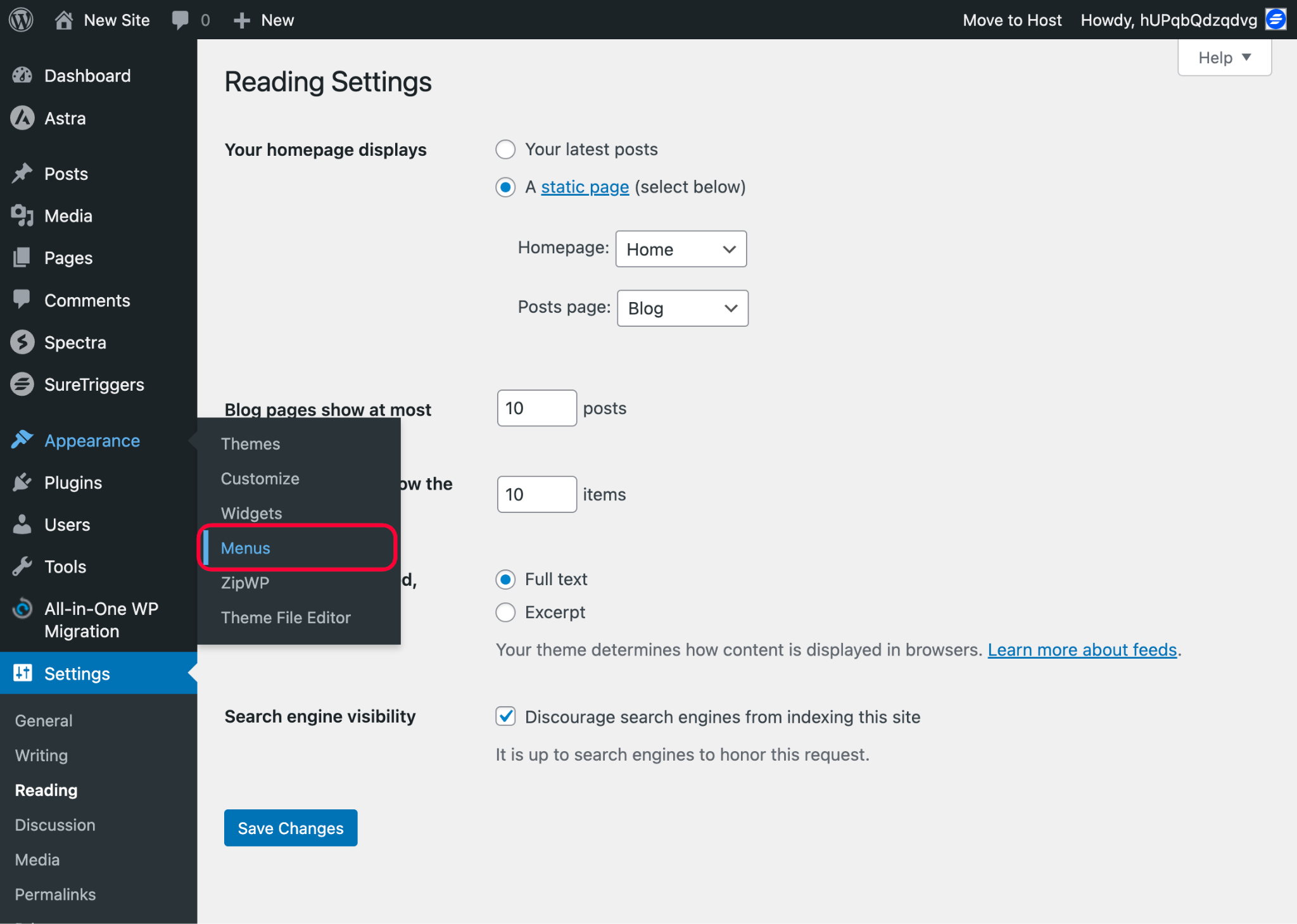Click the WordPress logo icon
Screen dimensions: 1297x924
pyautogui.click(x=21, y=20)
